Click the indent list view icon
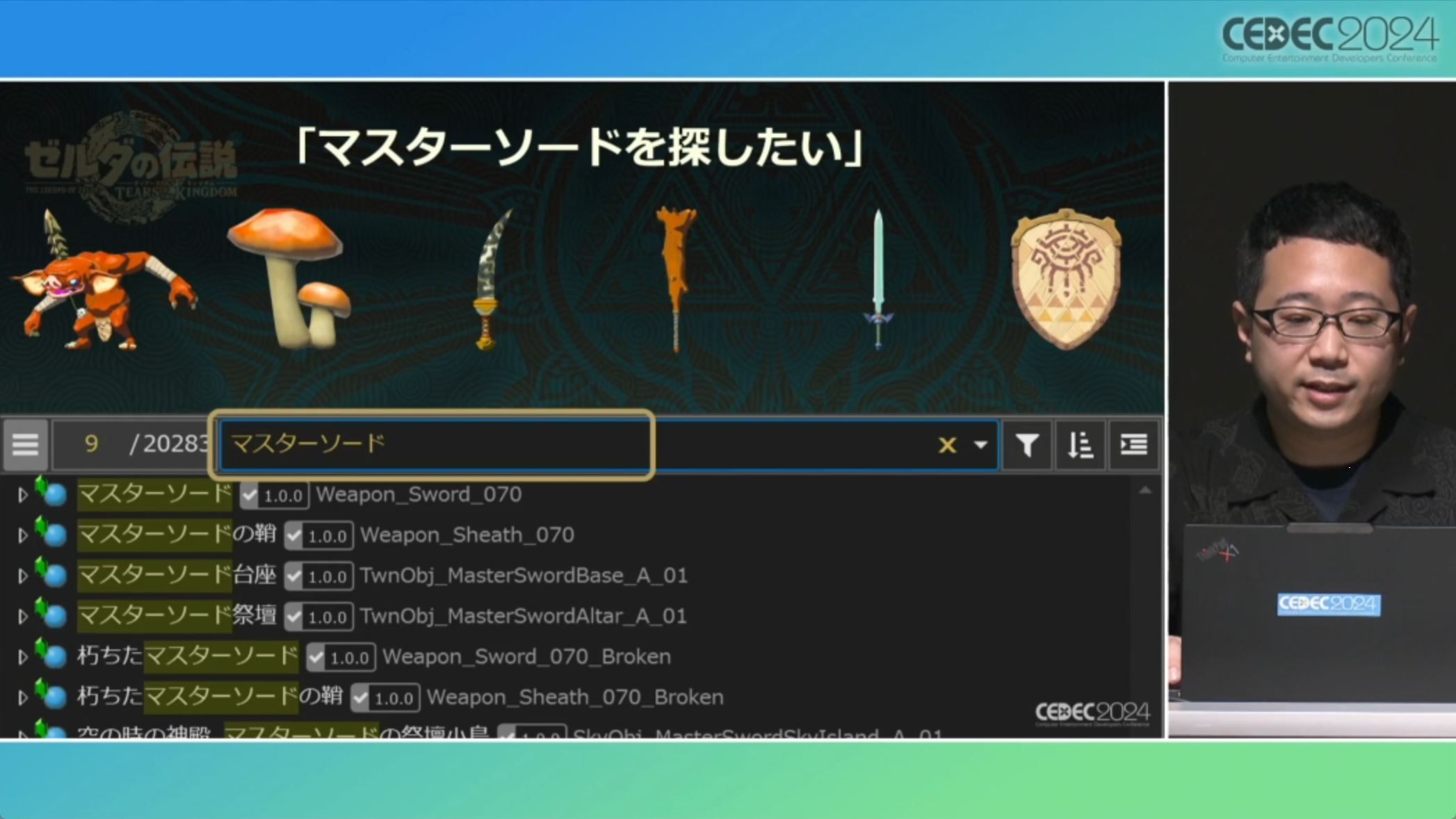1456x819 pixels. (1133, 445)
